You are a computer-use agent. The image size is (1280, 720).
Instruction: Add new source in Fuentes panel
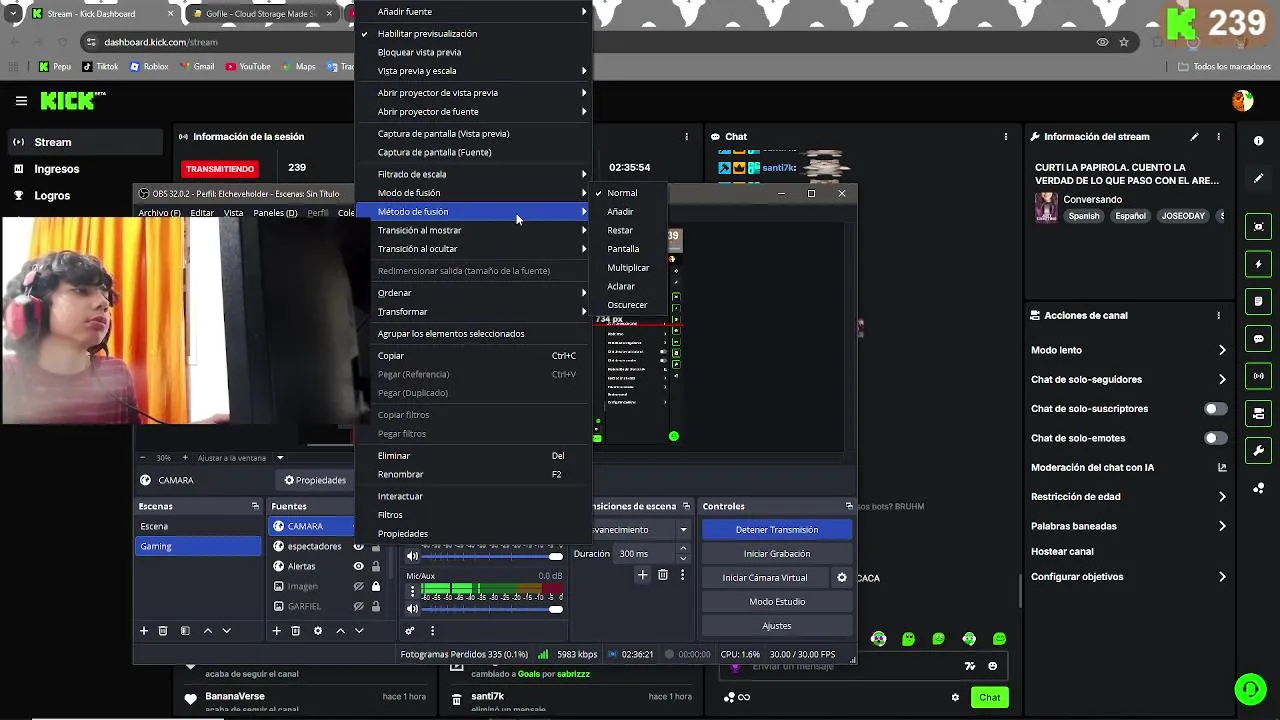pyautogui.click(x=277, y=631)
